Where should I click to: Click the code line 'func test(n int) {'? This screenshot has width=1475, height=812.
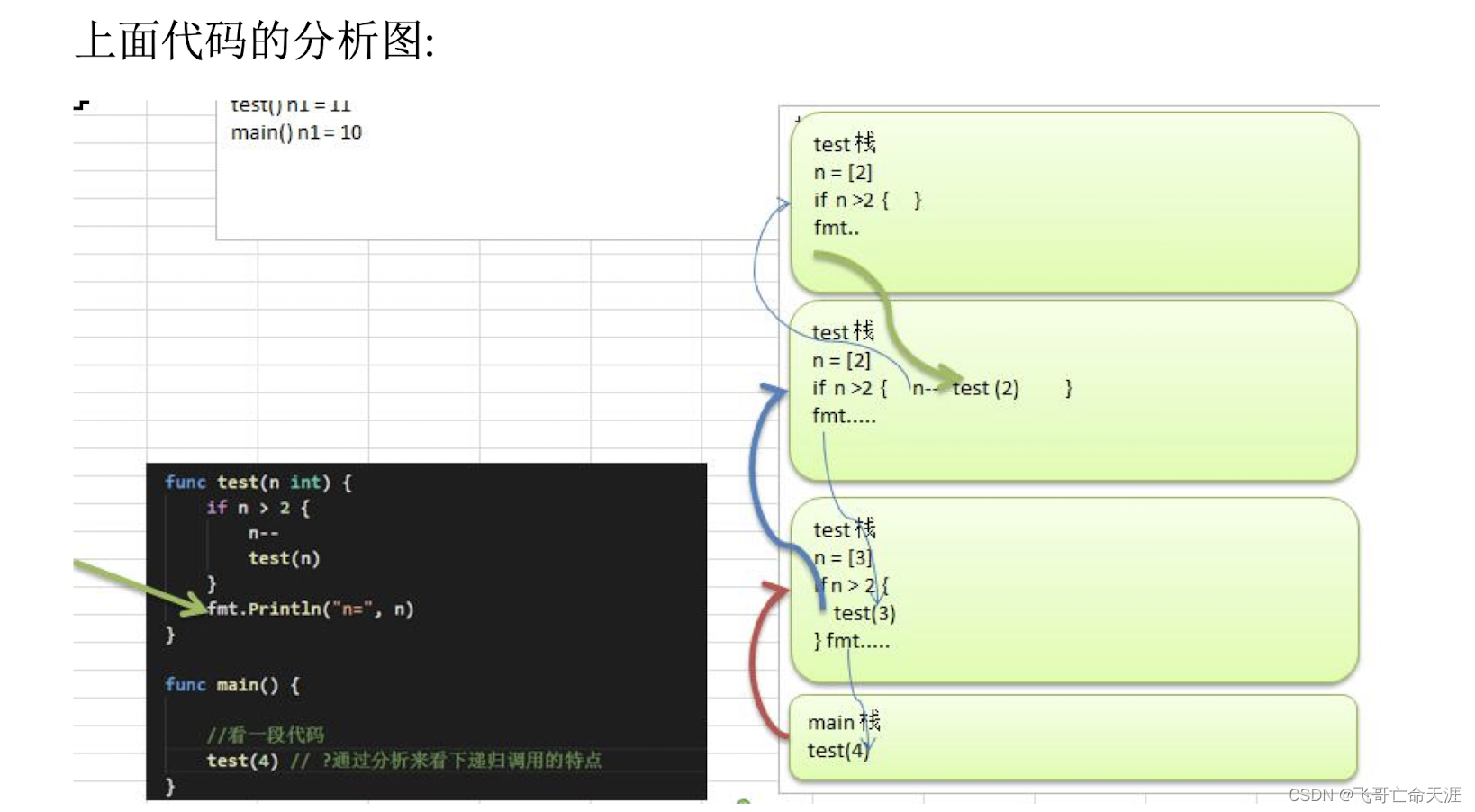pos(258,482)
